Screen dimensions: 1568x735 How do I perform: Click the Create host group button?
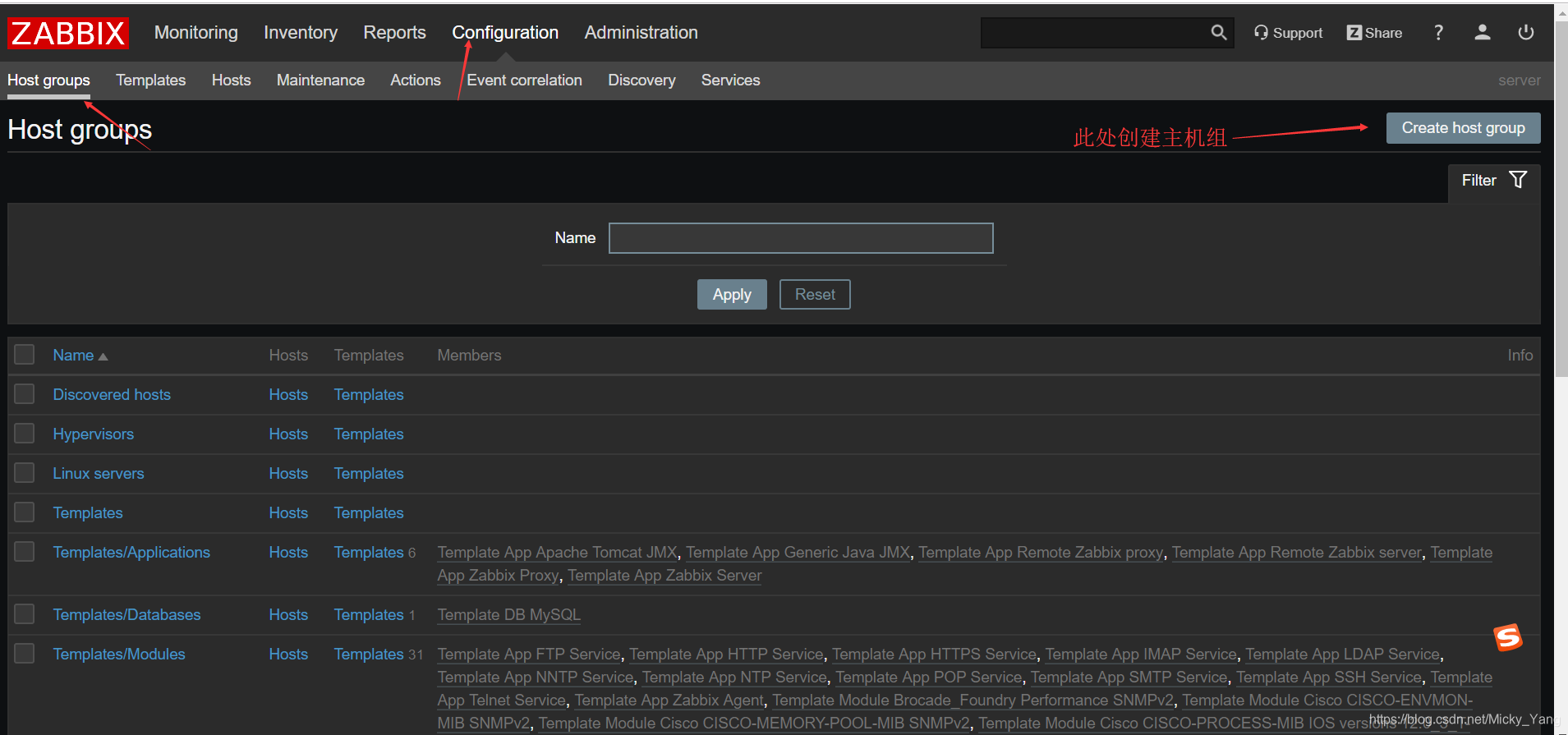coord(1463,128)
